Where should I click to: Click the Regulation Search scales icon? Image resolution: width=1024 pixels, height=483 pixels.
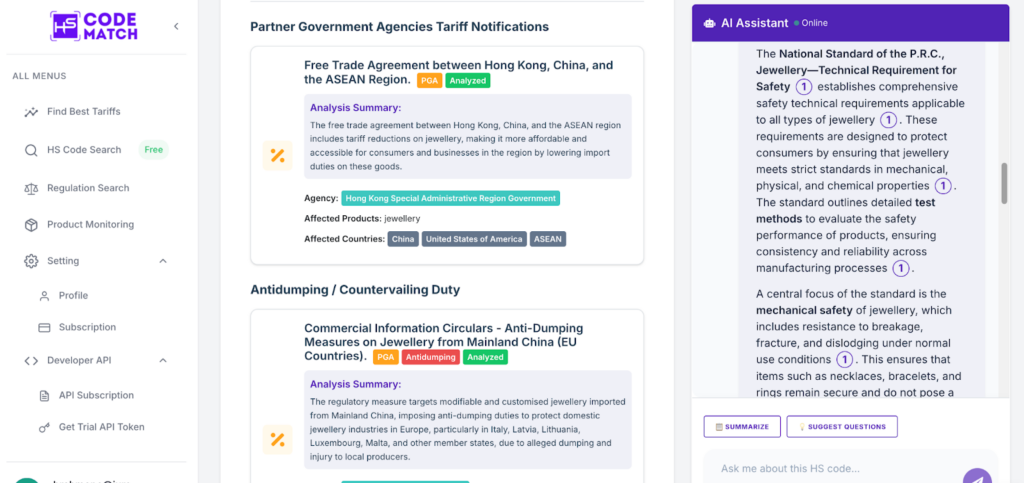(x=31, y=188)
